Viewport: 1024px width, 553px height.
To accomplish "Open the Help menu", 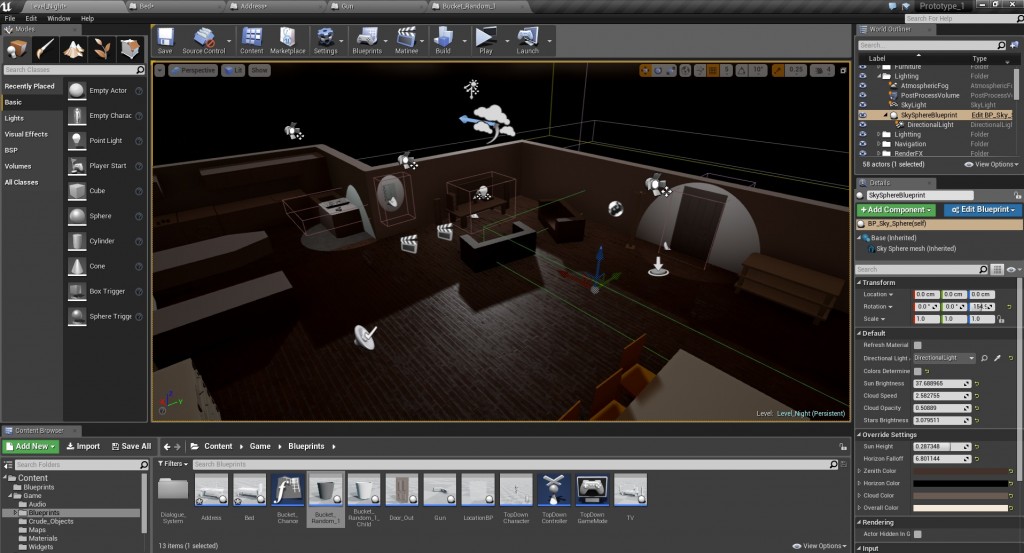I will [x=88, y=18].
